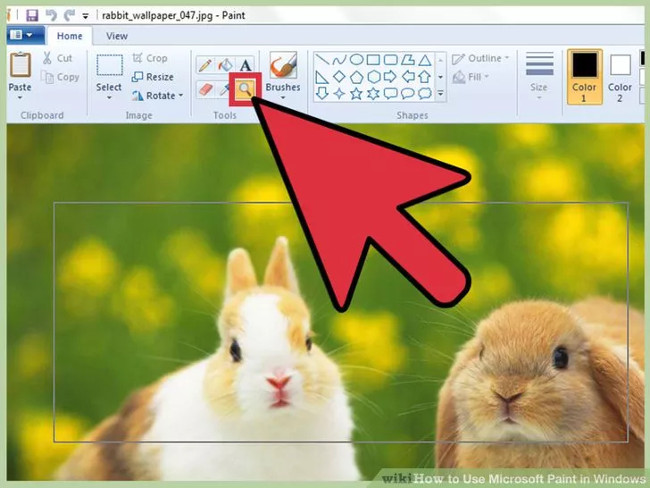Choose the Left arrow shape
This screenshot has width=650, height=488.
[408, 77]
